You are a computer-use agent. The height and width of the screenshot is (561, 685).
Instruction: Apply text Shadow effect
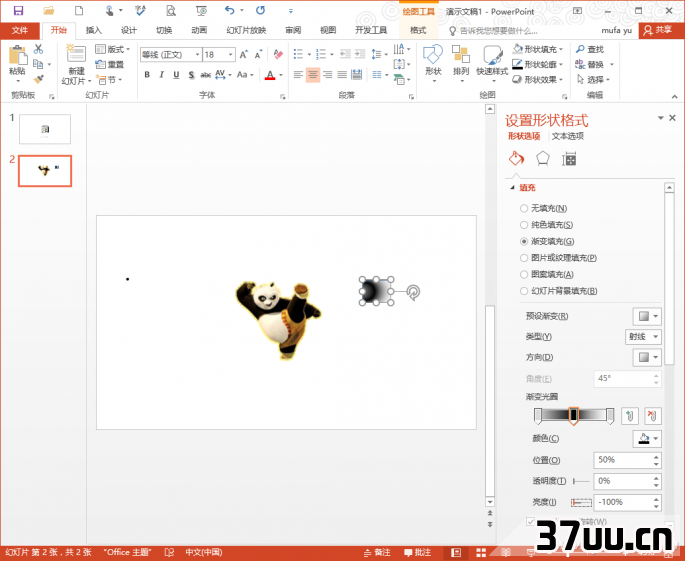[x=191, y=75]
